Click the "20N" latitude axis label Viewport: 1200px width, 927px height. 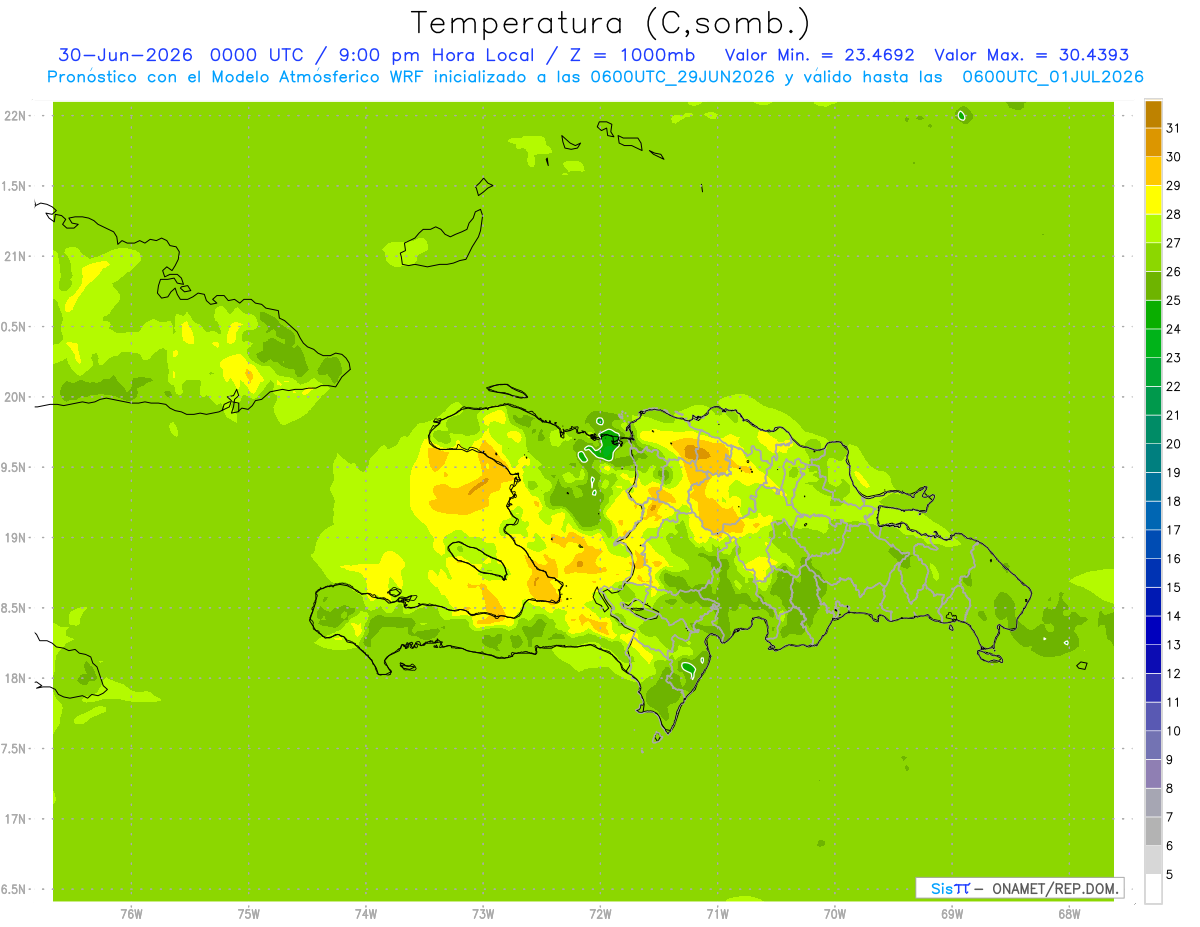tap(15, 397)
